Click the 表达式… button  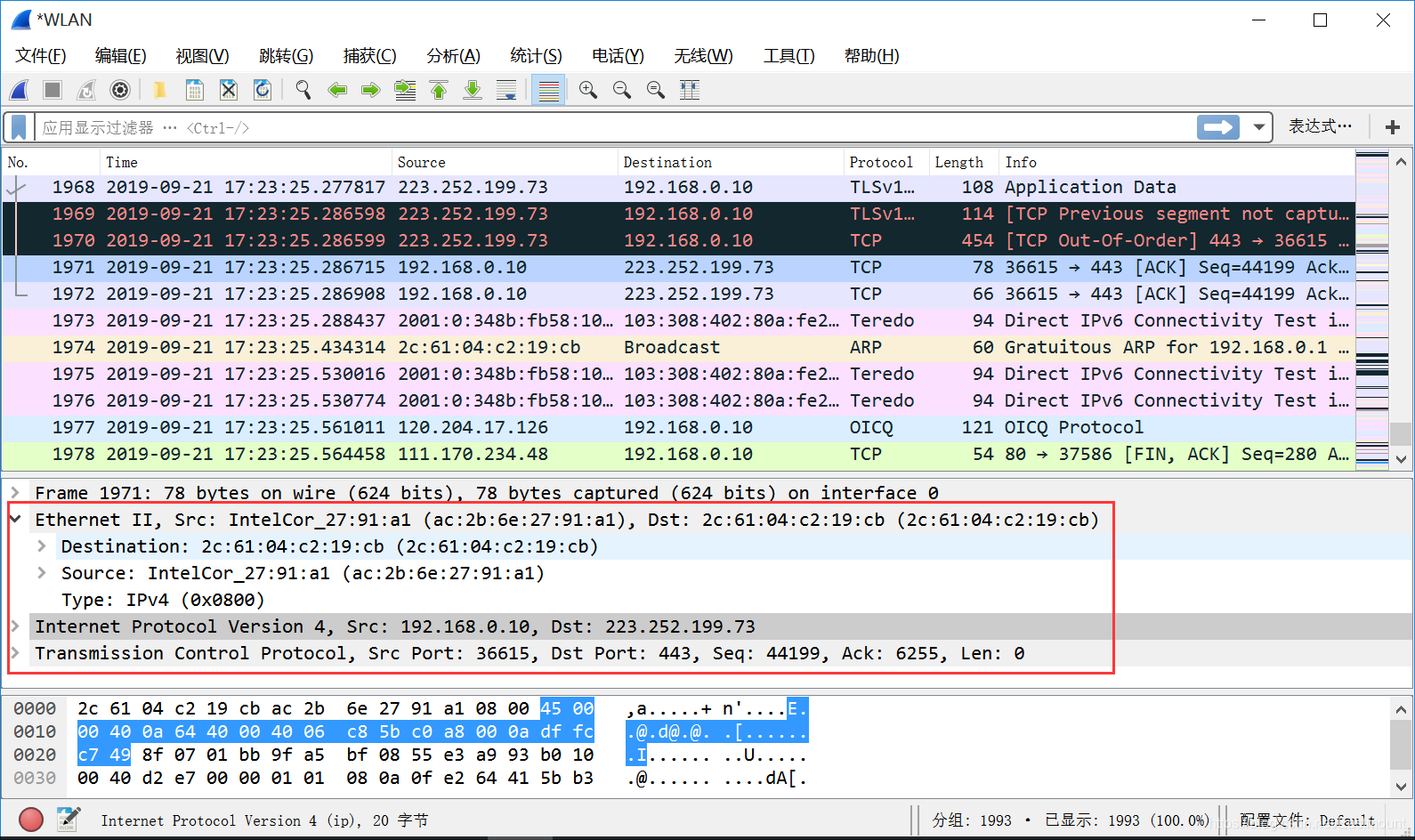point(1321,126)
